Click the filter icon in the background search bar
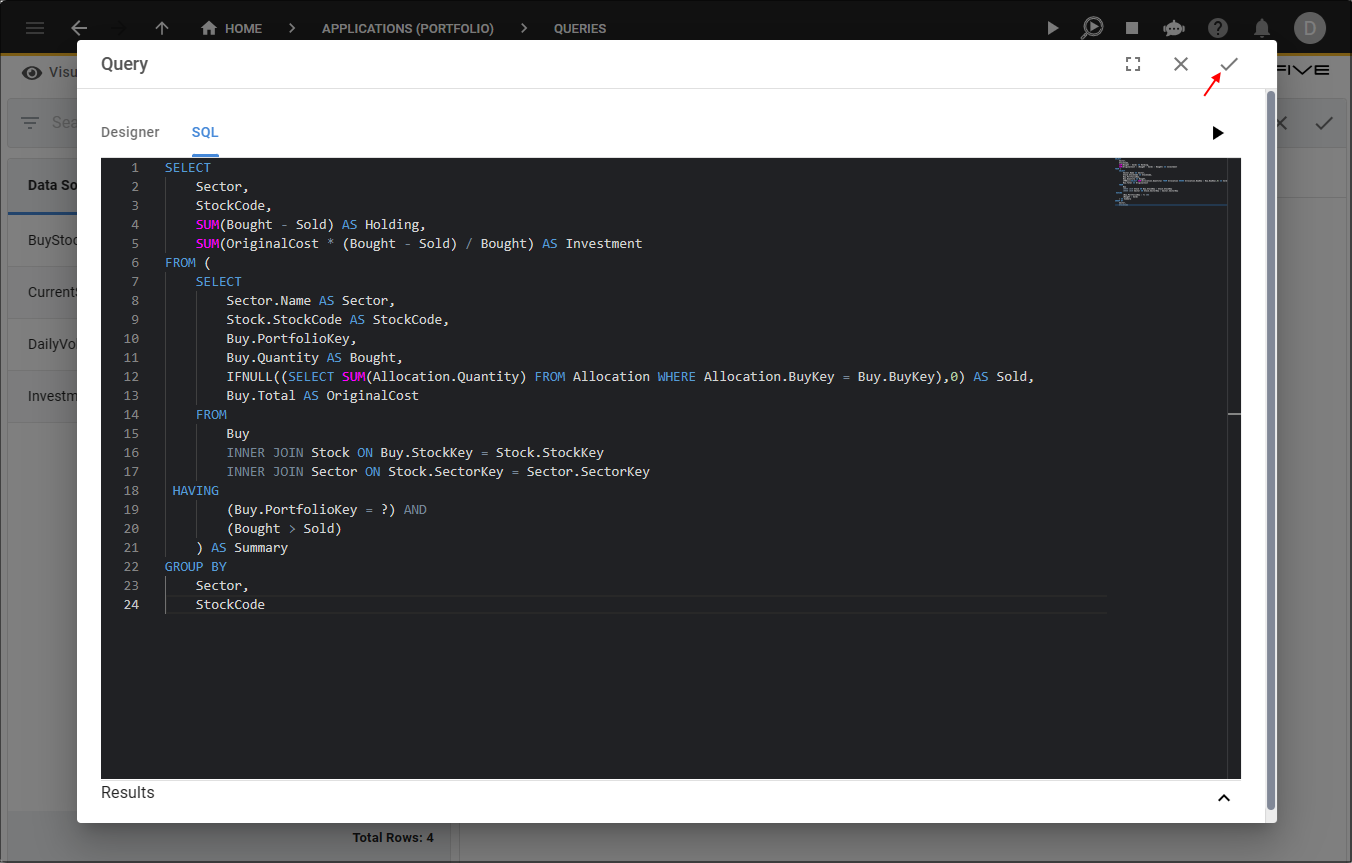 pos(31,122)
